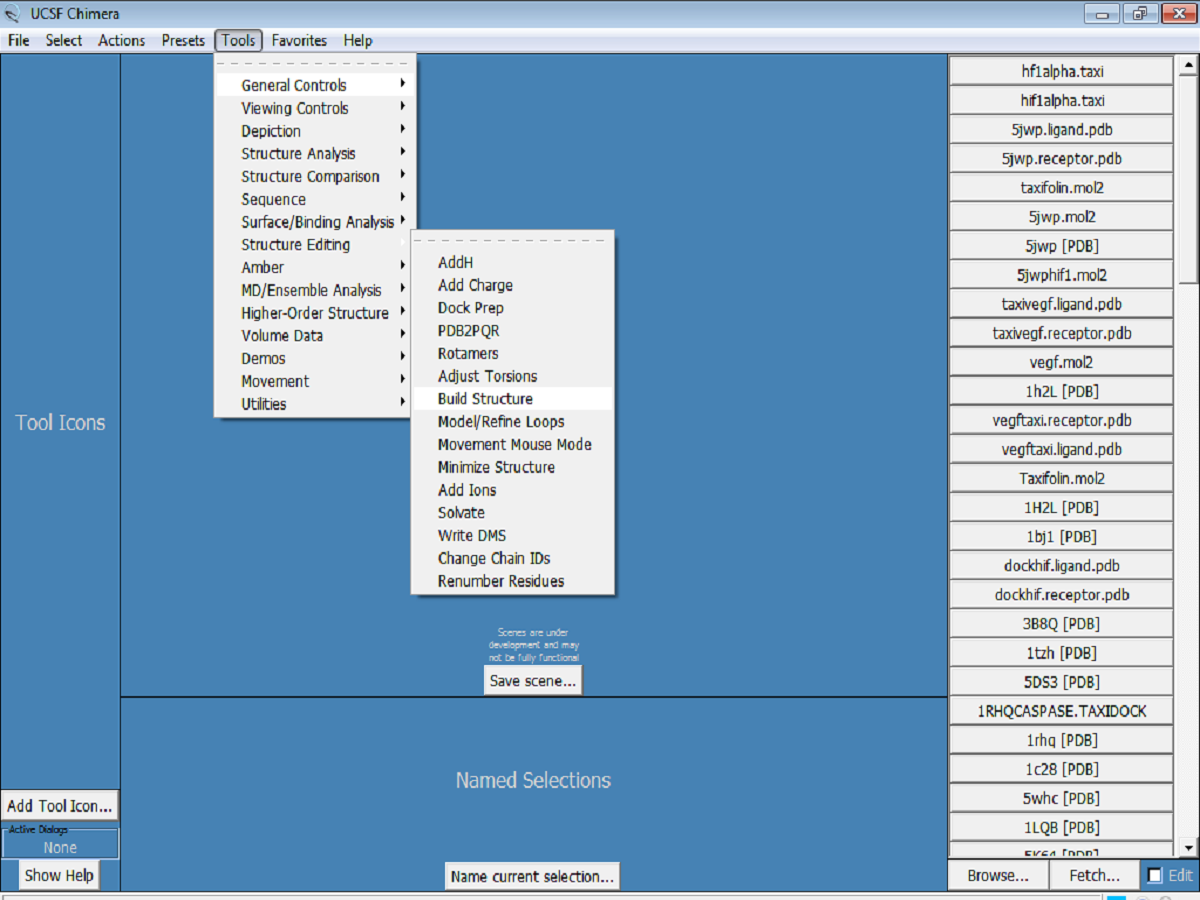Open recent file taxifolin.mol2
The image size is (1200, 900).
[1061, 188]
